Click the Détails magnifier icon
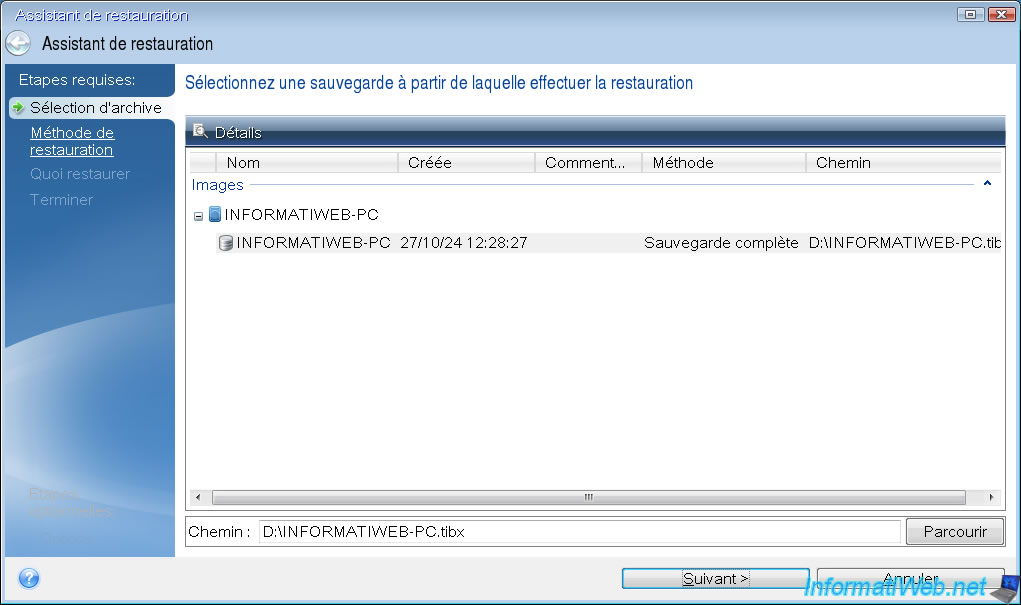Screen dimensions: 1021x605 tap(200, 132)
